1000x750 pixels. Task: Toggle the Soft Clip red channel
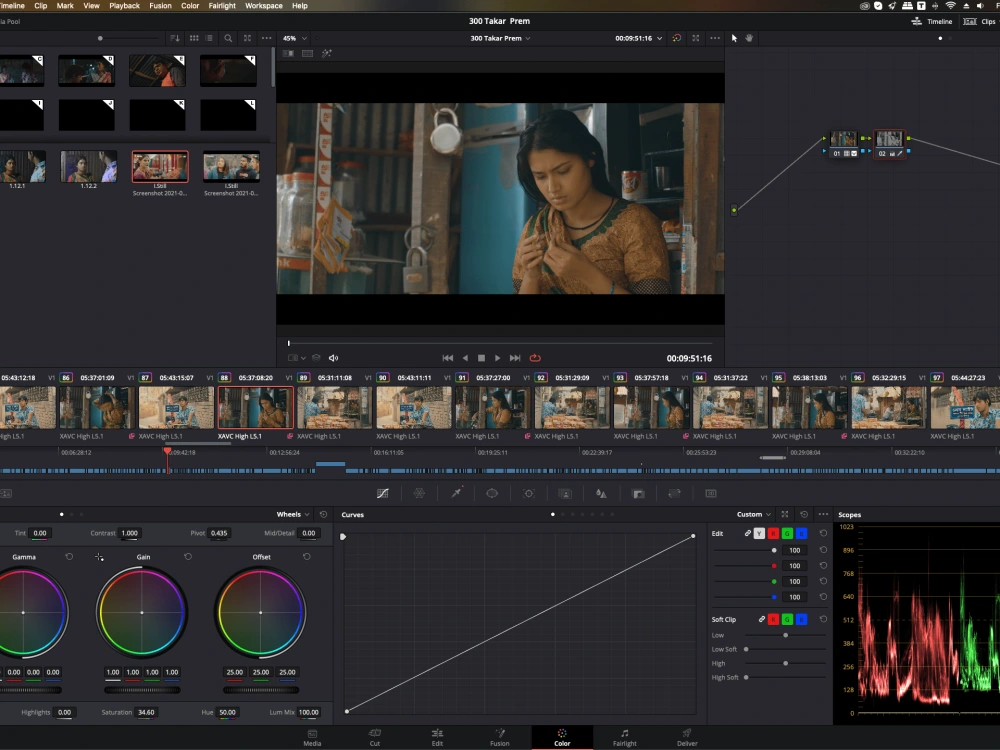pos(773,619)
